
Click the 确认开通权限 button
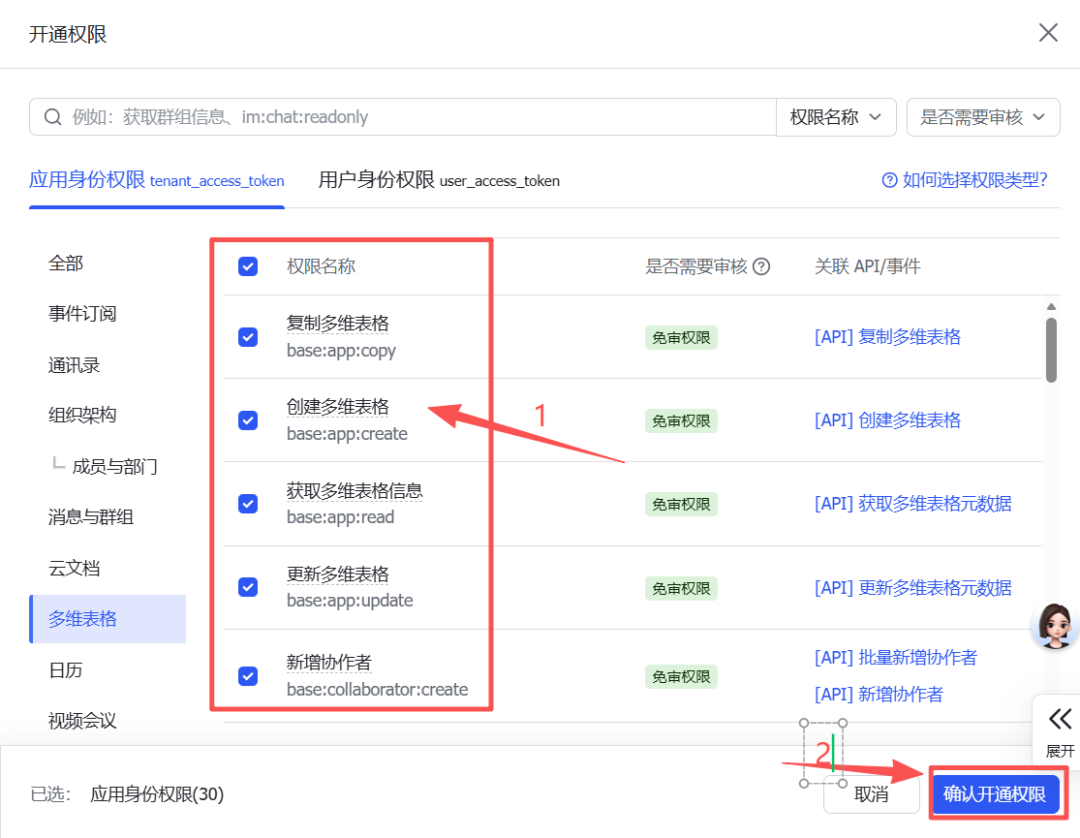tap(996, 793)
